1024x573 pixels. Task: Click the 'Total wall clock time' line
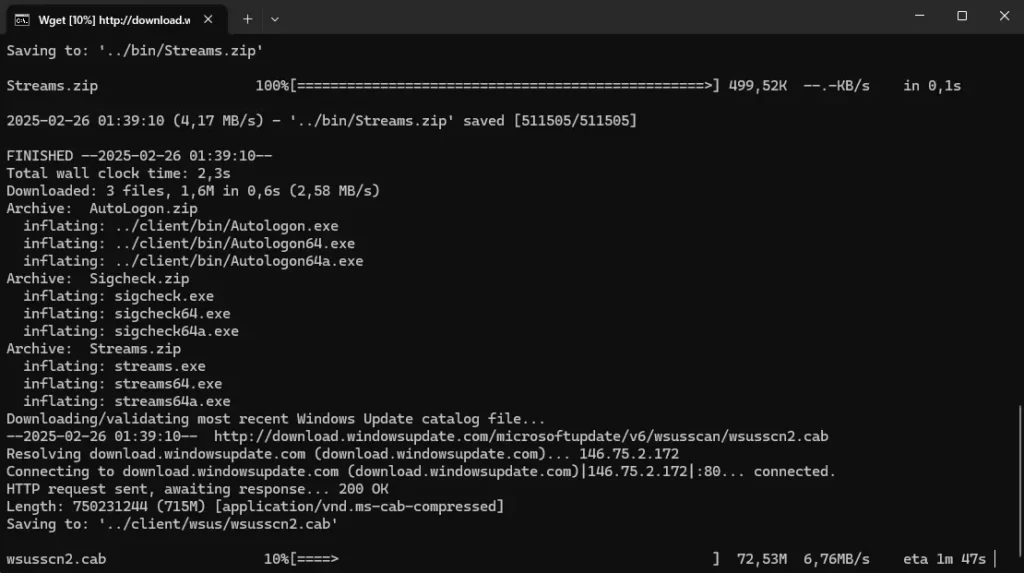(x=118, y=174)
